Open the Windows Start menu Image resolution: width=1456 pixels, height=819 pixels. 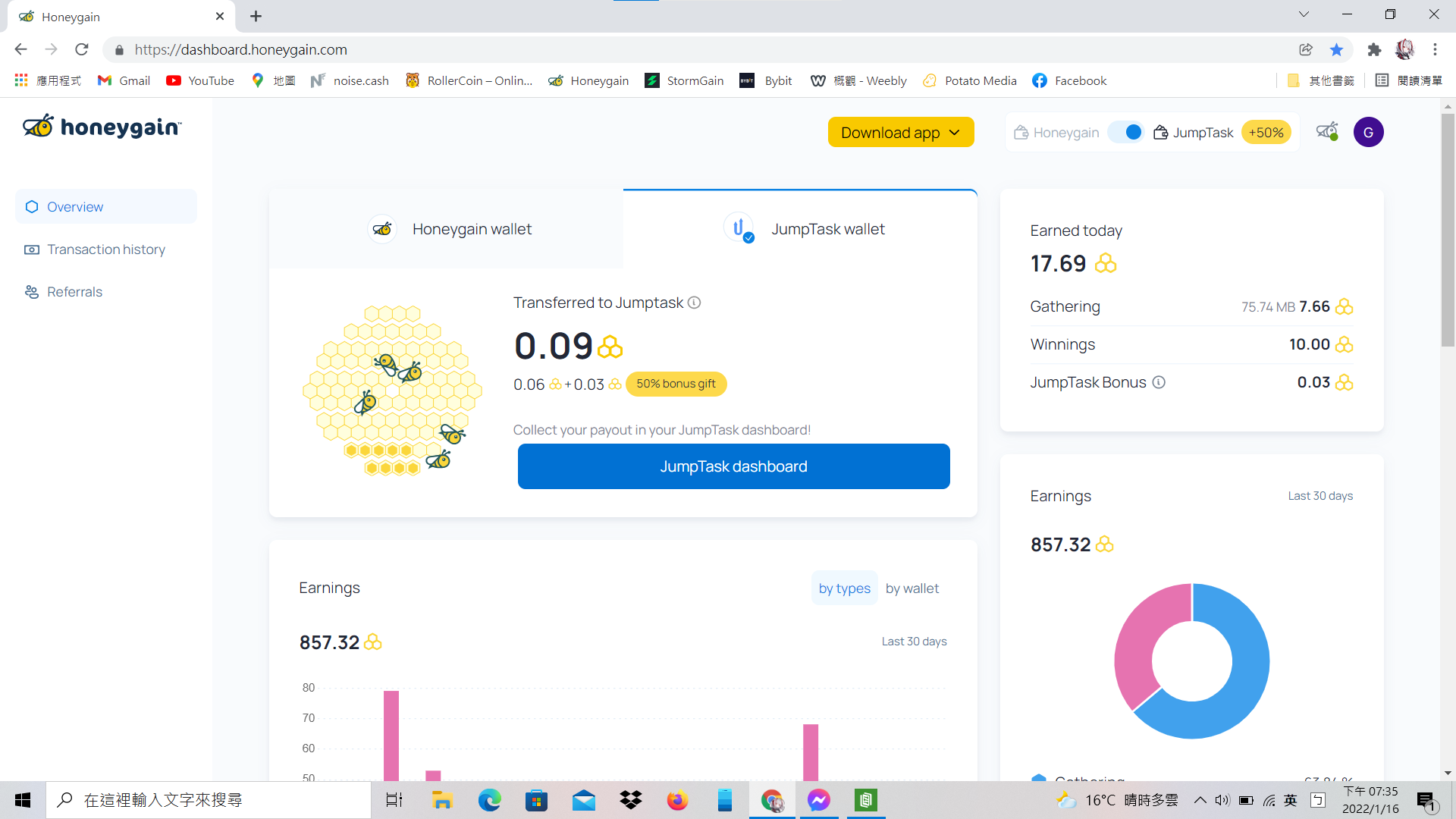click(x=23, y=800)
